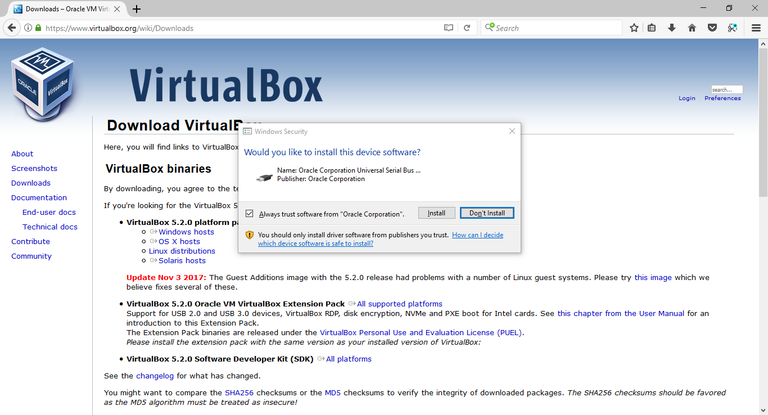Click the red 'Update Nov 3 2017:' text

[x=166, y=277]
